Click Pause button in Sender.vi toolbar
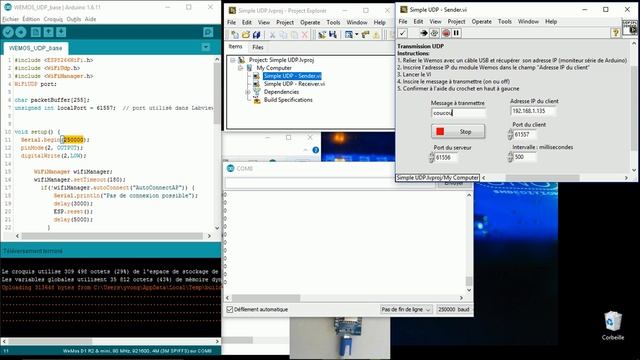This screenshot has height=360, width=640. 456,33
